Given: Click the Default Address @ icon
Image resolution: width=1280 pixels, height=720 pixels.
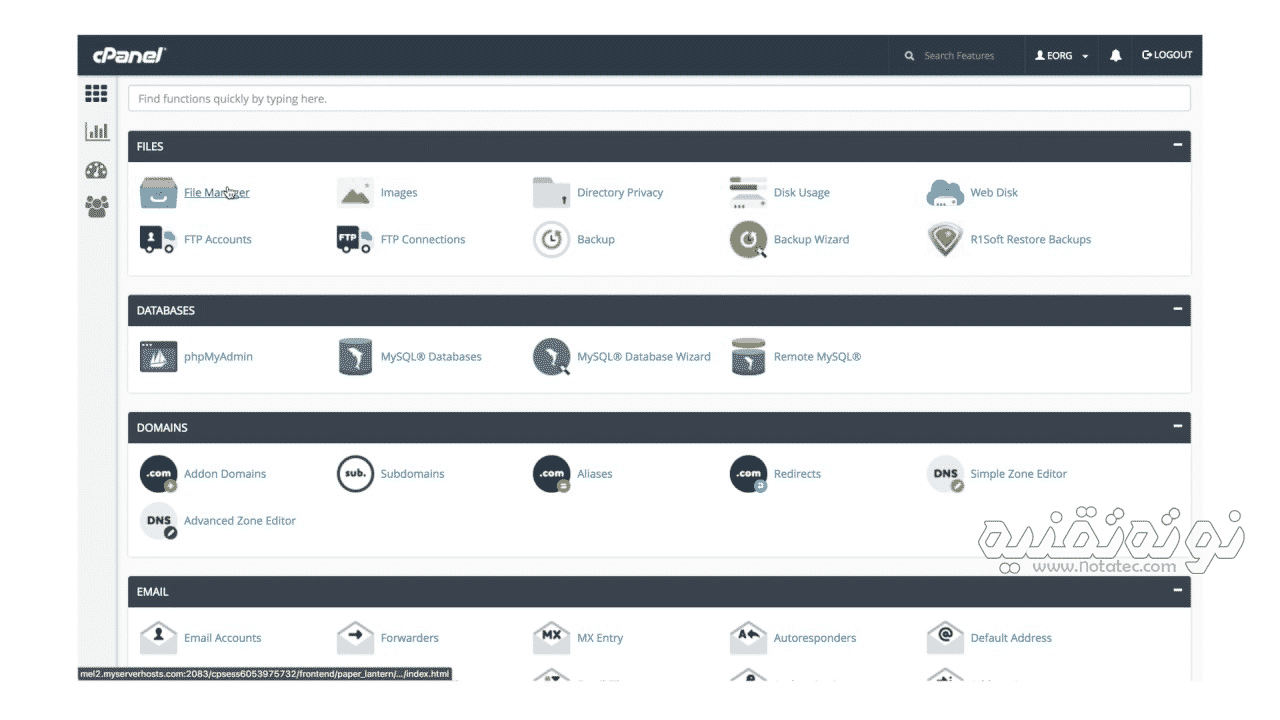Looking at the screenshot, I should pyautogui.click(x=945, y=637).
